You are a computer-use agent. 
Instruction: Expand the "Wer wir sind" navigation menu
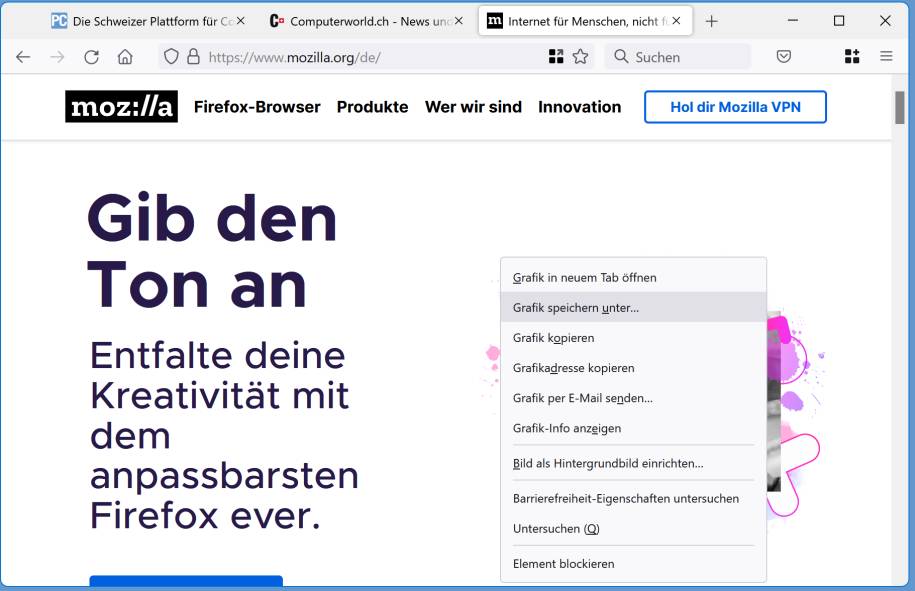tap(473, 107)
